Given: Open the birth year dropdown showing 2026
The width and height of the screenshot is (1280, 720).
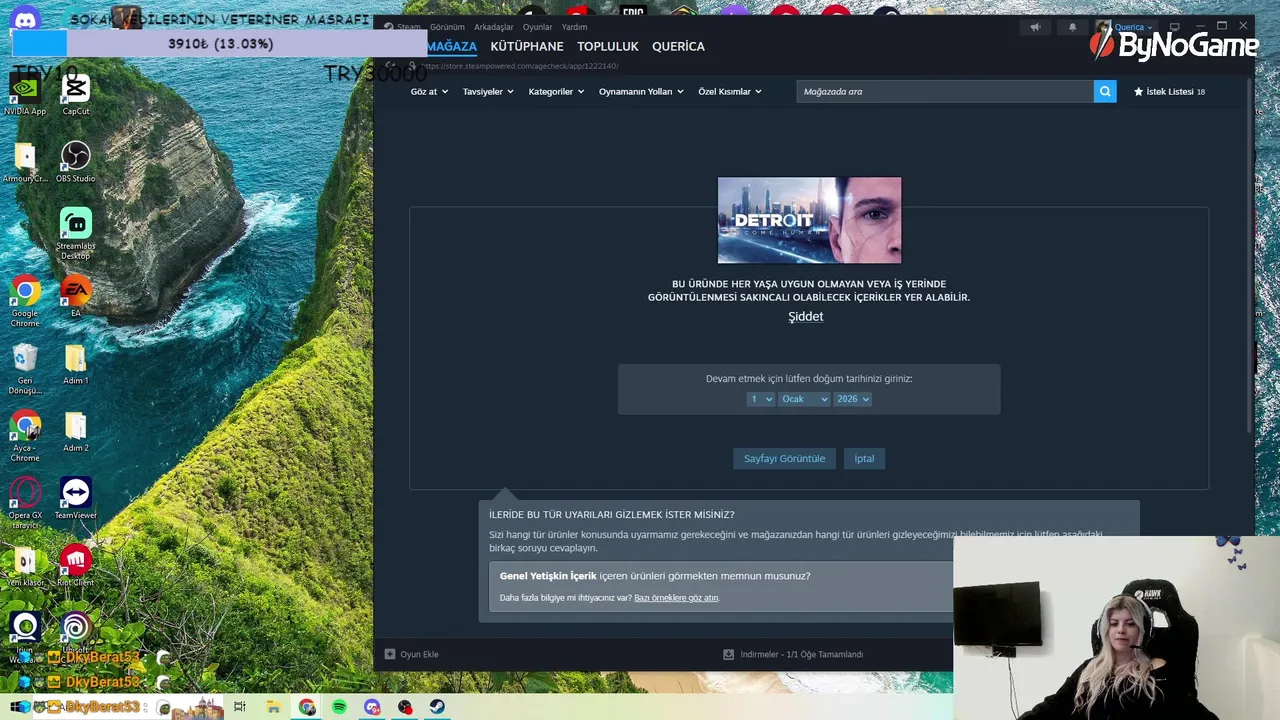Looking at the screenshot, I should [x=853, y=399].
